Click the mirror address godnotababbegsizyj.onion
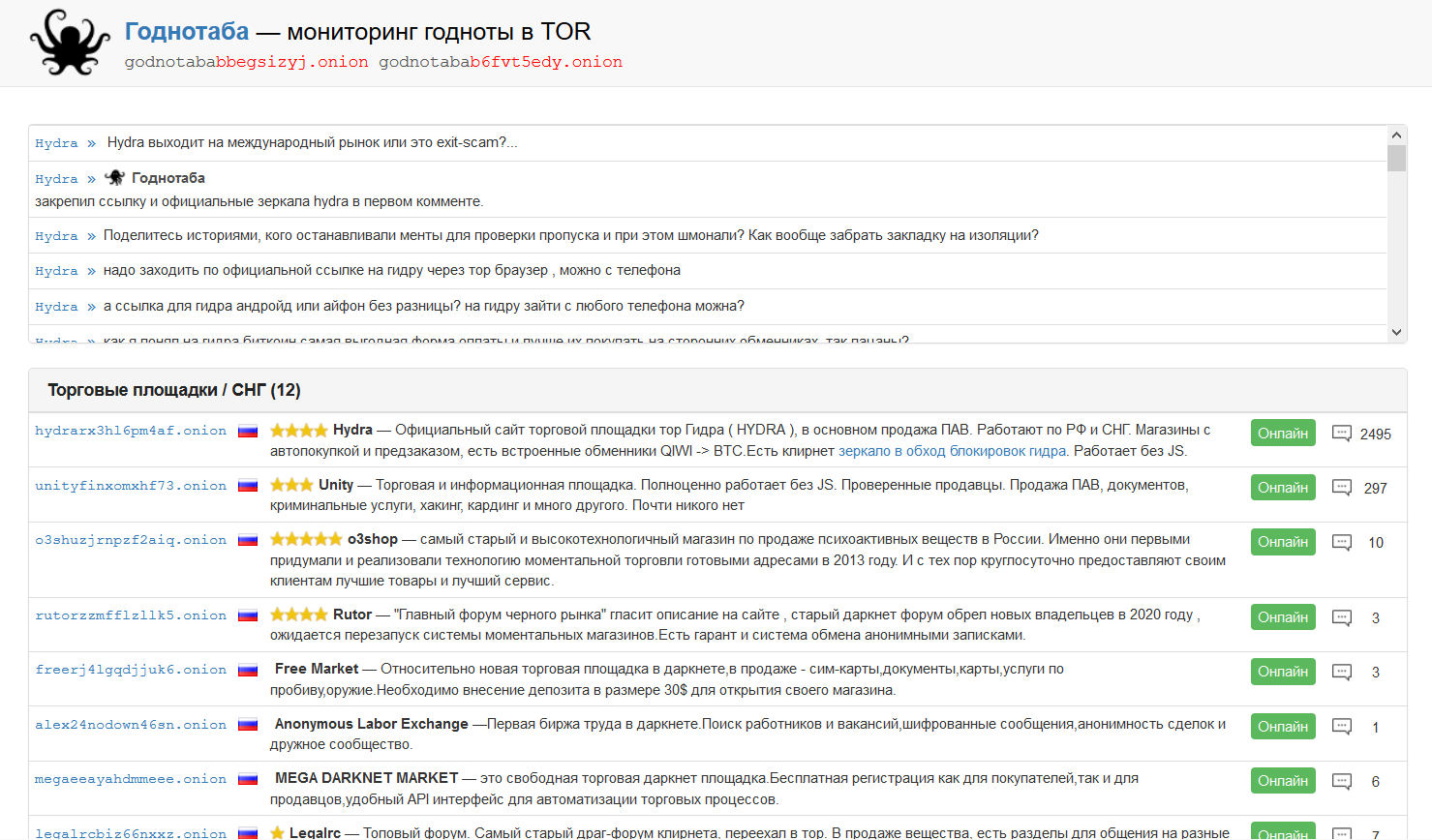Screen dimensions: 1432x840 coord(247,62)
